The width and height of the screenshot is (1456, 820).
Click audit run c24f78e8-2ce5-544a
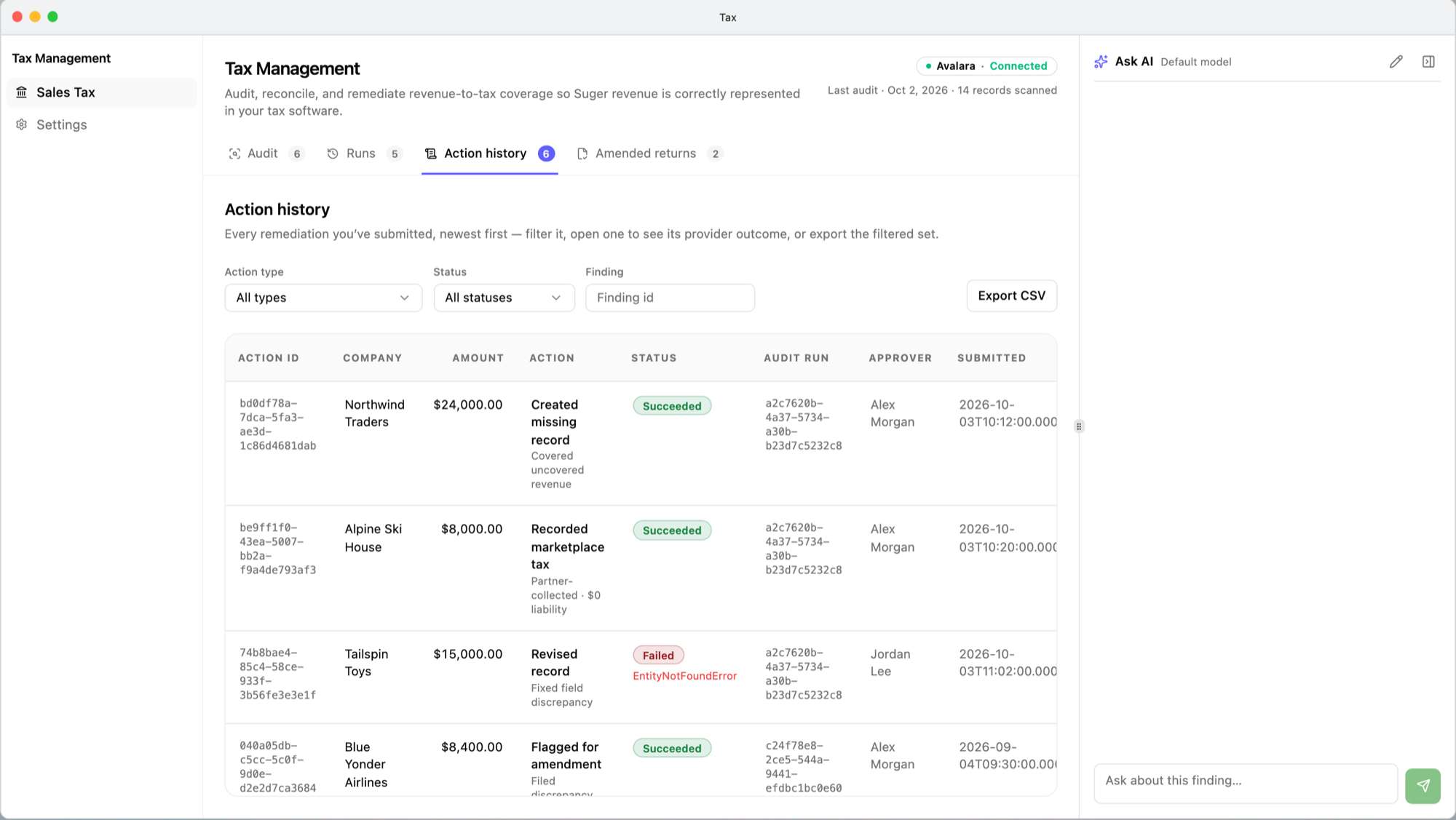[803, 767]
